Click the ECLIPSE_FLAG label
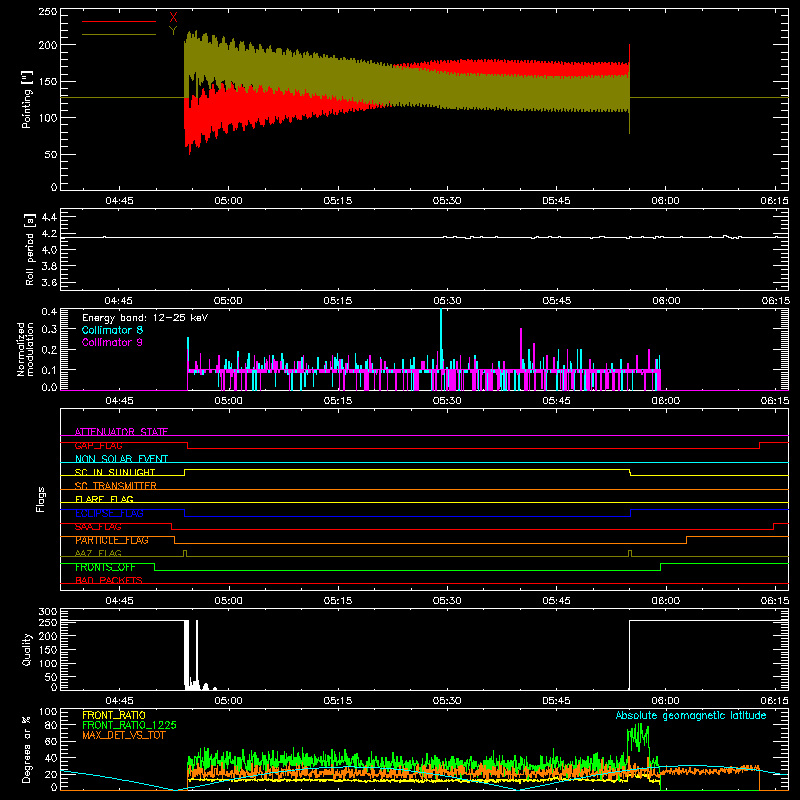800x800 pixels. pos(109,513)
